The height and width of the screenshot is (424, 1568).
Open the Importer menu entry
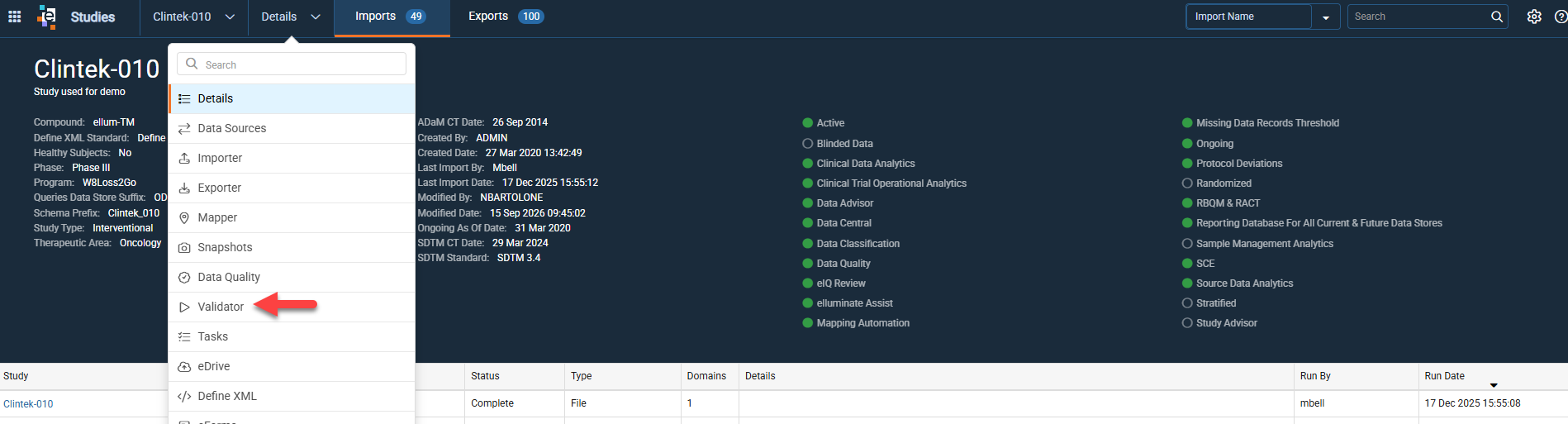coord(292,158)
